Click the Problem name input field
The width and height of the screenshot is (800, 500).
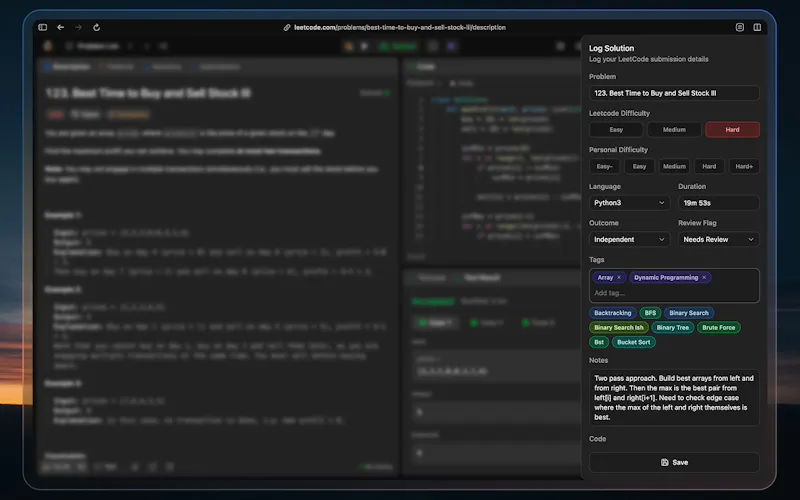674,93
